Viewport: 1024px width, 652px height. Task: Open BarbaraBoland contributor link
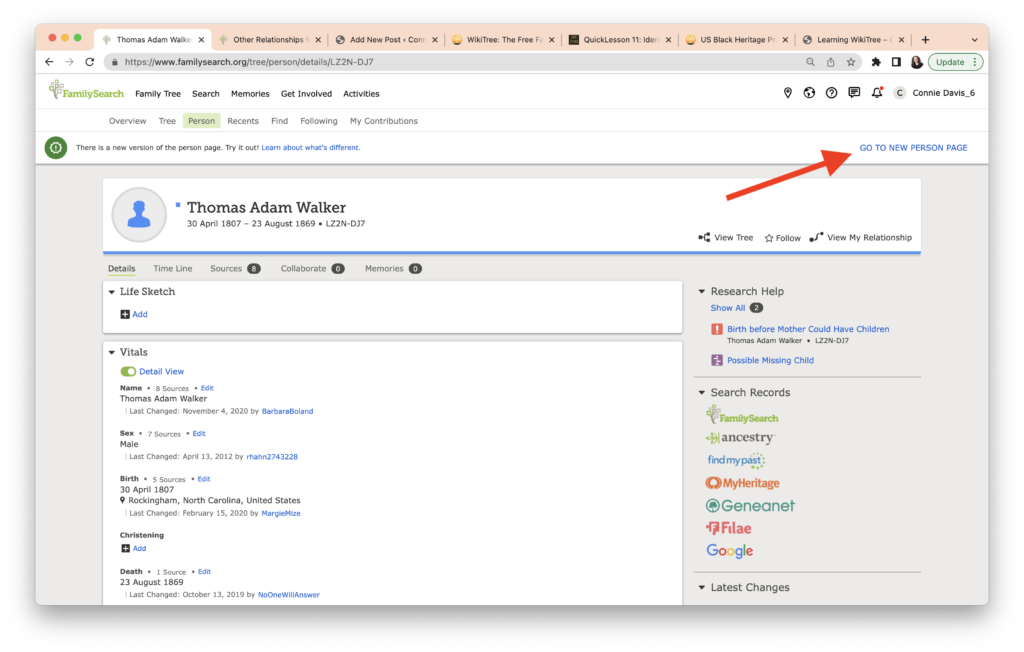tap(287, 412)
